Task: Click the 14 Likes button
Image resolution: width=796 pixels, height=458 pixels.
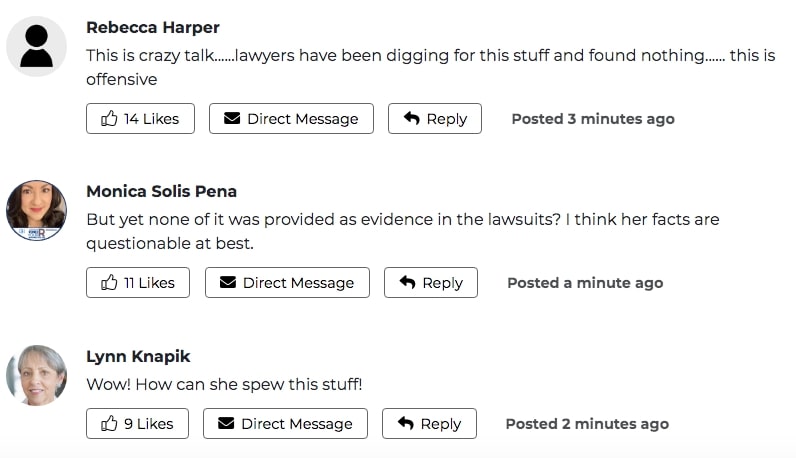Action: (x=140, y=119)
